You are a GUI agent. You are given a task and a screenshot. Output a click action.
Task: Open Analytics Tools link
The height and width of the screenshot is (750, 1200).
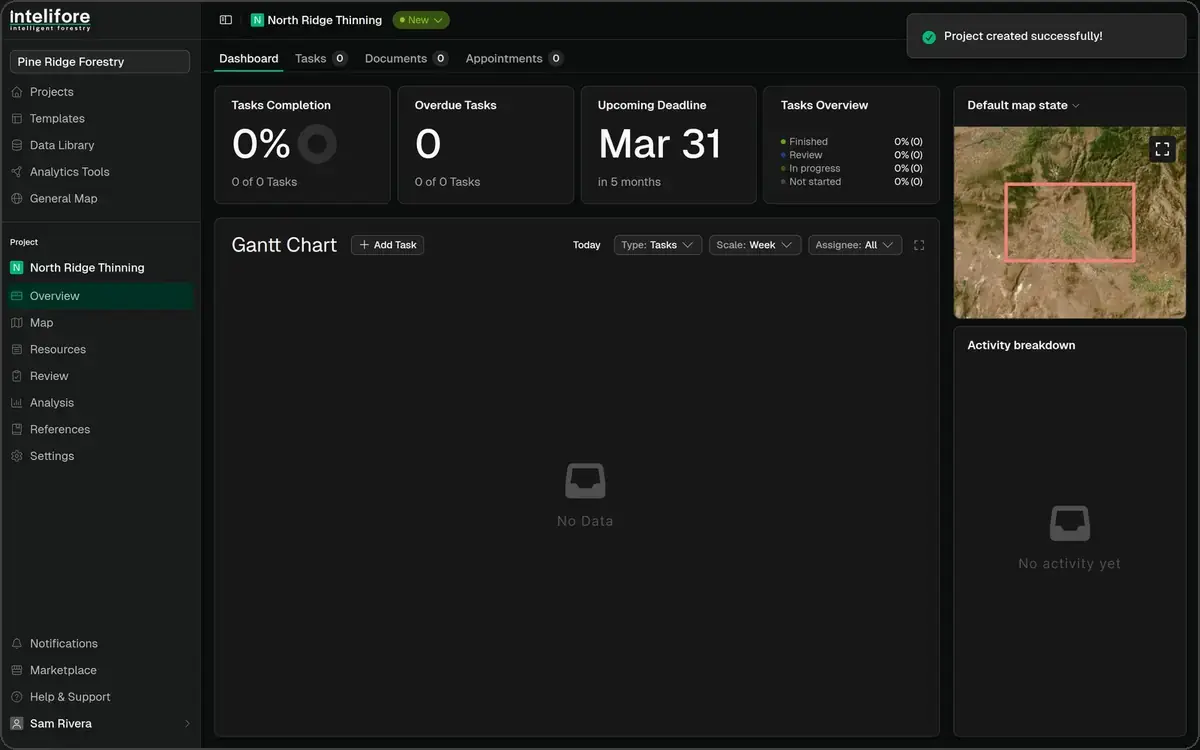[70, 172]
